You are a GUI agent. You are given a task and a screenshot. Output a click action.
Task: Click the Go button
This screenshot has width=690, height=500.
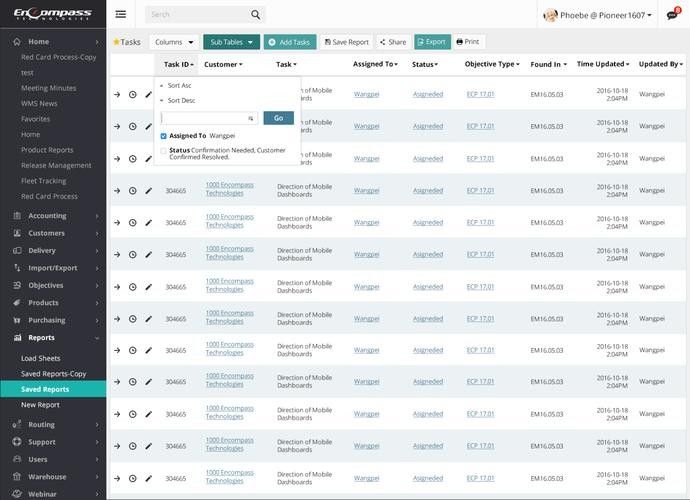(279, 118)
